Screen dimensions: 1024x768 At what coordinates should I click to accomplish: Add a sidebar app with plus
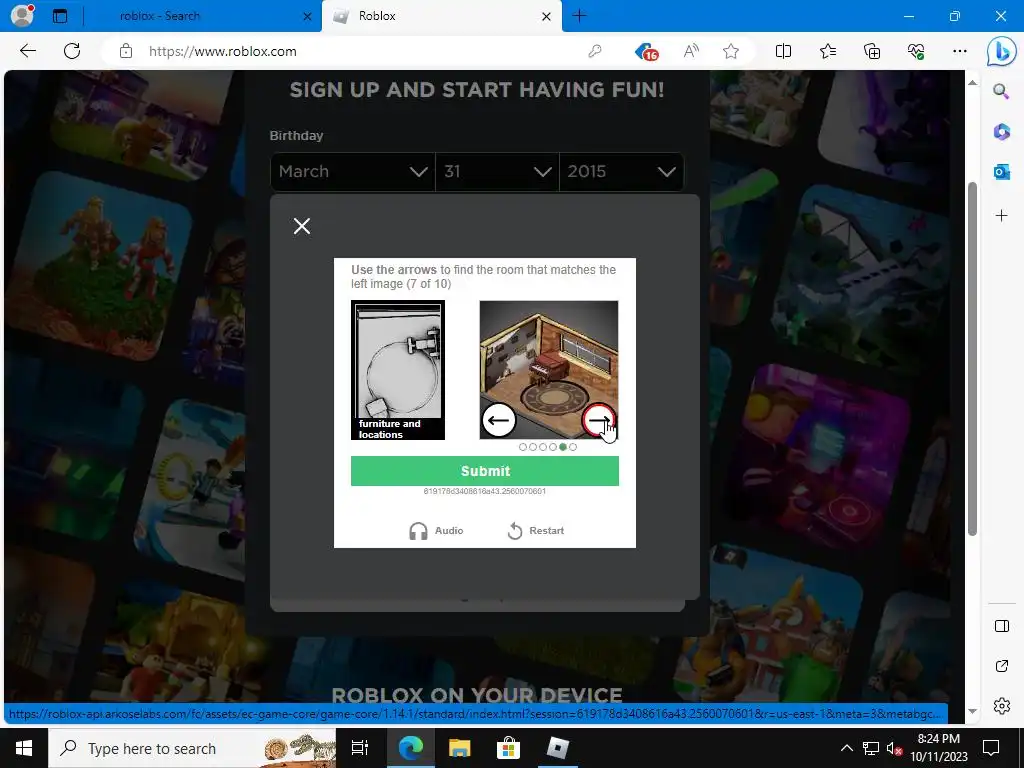pos(1001,216)
